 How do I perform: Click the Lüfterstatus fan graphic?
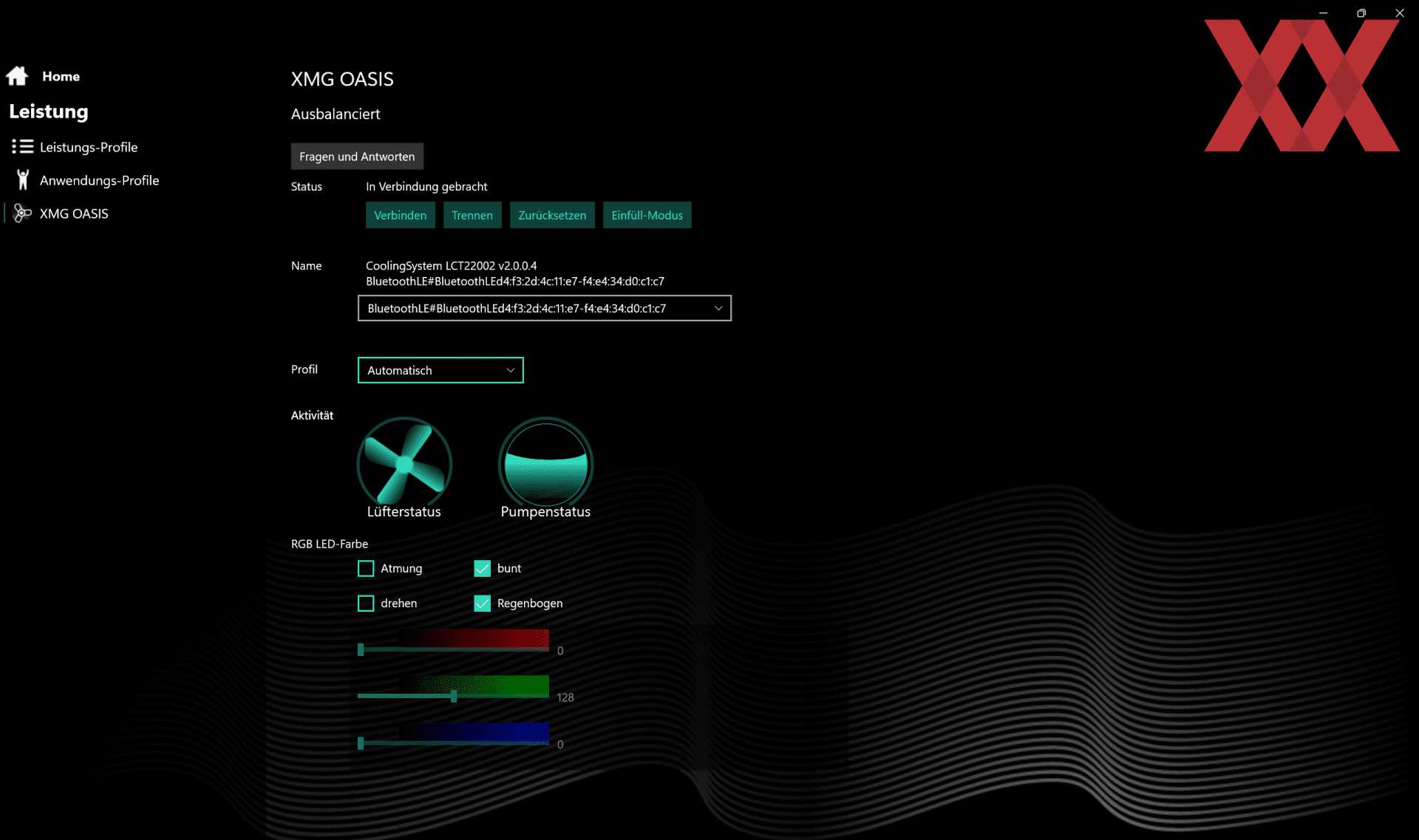click(x=404, y=464)
